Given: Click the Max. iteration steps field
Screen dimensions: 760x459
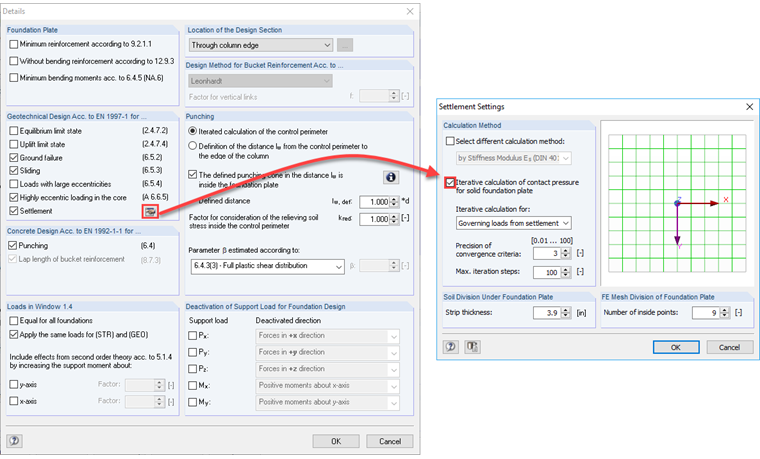Looking at the screenshot, I should (547, 272).
